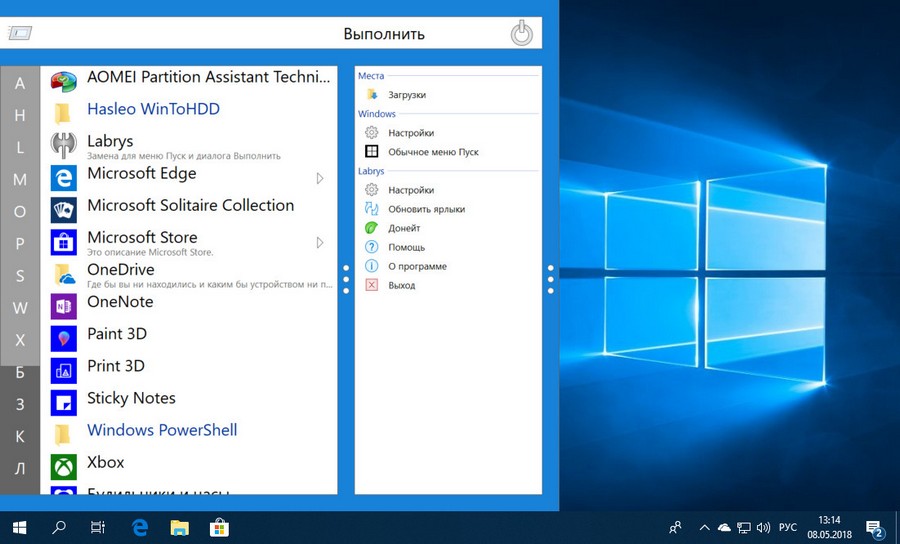The width and height of the screenshot is (900, 544).
Task: Jump to letter W in index
Action: coord(20,308)
